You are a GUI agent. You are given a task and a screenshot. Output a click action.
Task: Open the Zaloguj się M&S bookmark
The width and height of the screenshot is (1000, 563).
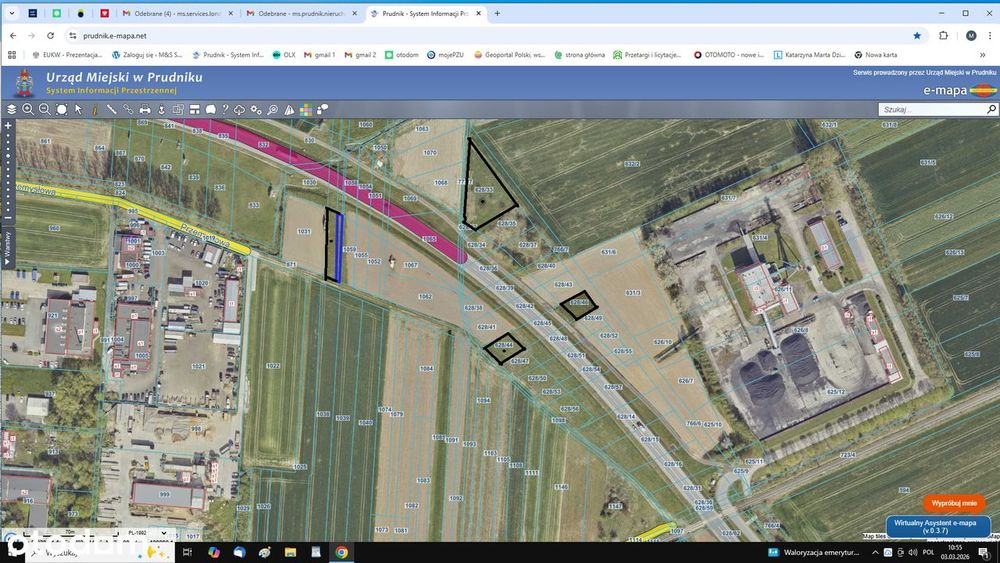point(147,55)
